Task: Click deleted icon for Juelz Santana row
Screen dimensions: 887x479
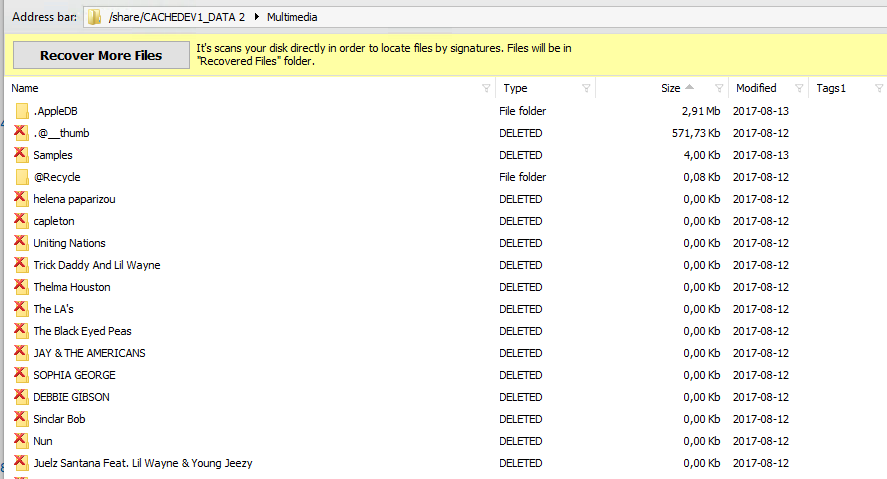Action: [21, 464]
